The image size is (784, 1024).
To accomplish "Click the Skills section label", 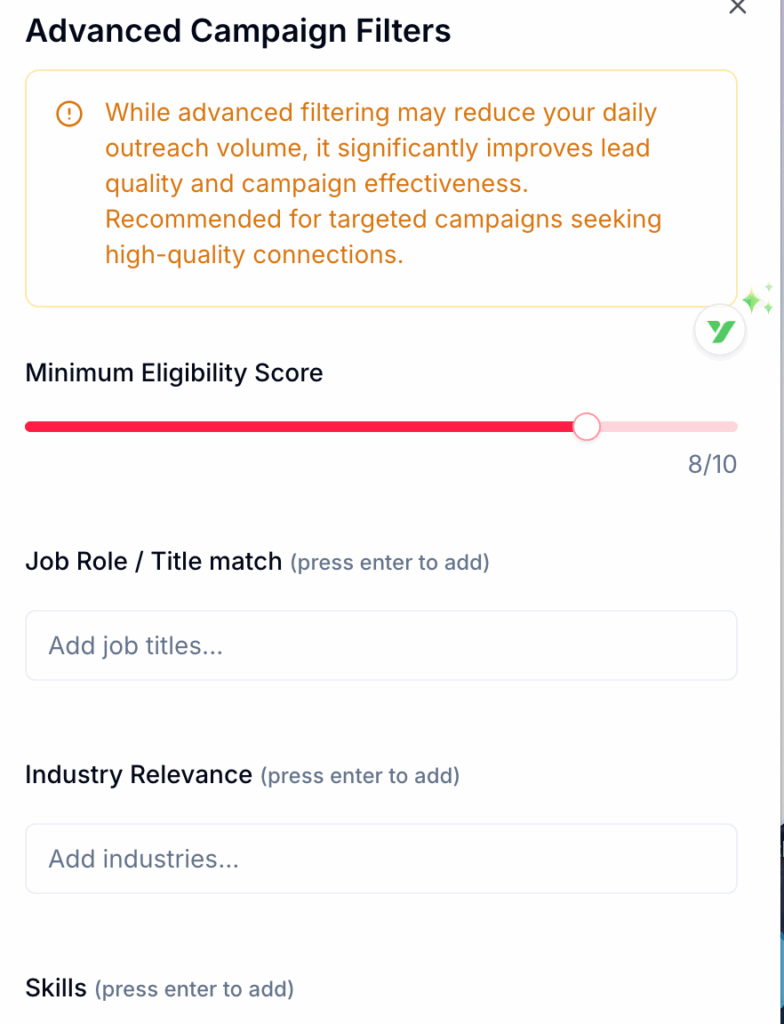I will [55, 988].
